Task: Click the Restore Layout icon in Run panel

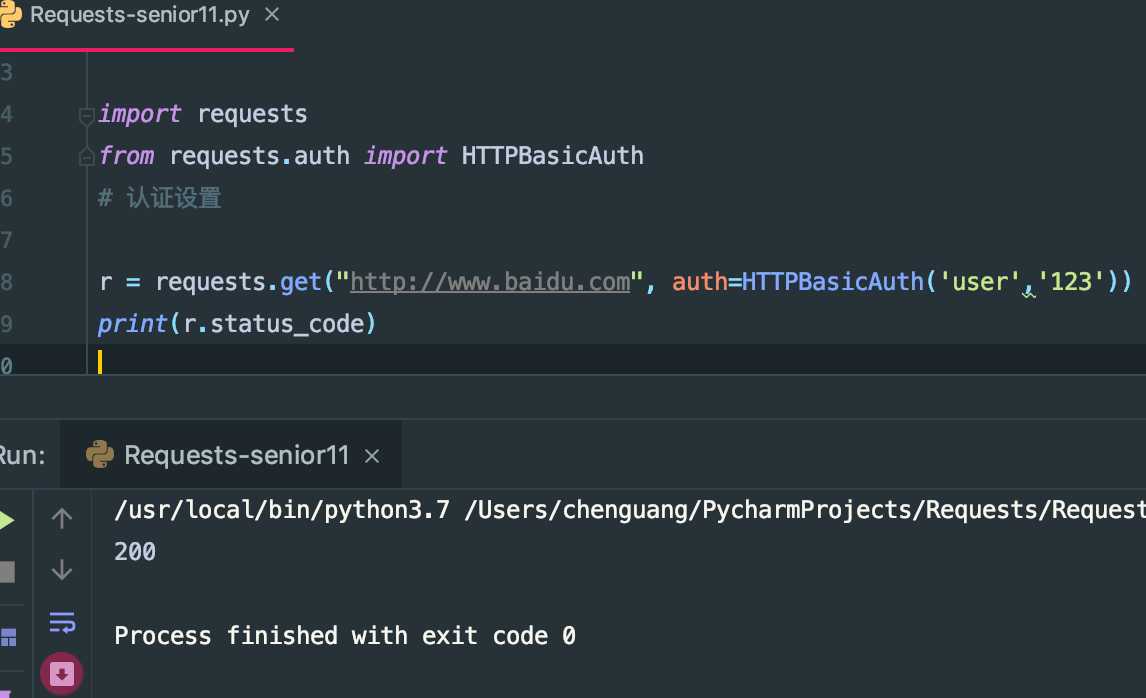Action: point(8,637)
